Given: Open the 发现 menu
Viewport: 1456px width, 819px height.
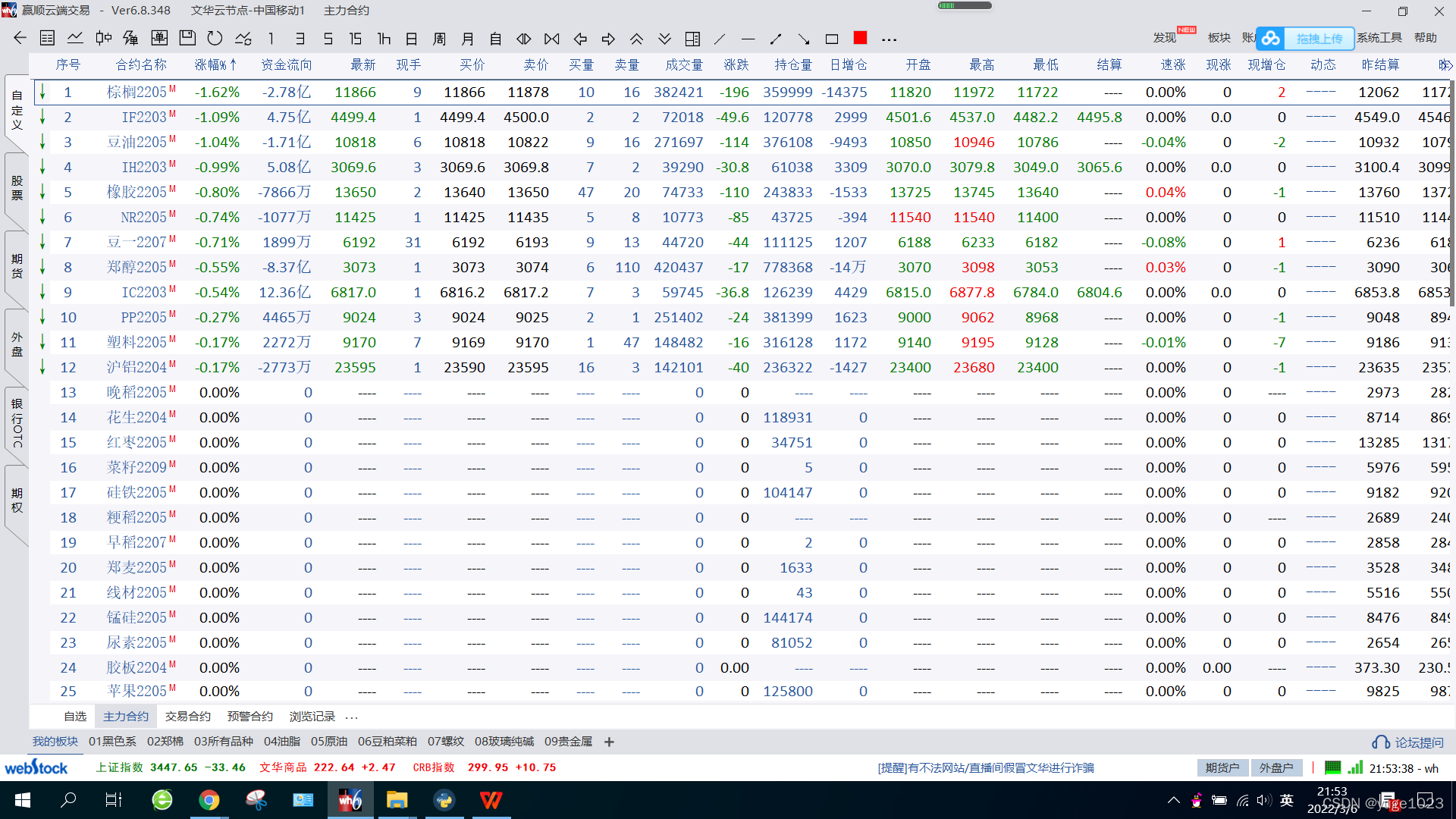Looking at the screenshot, I should click(x=1165, y=38).
